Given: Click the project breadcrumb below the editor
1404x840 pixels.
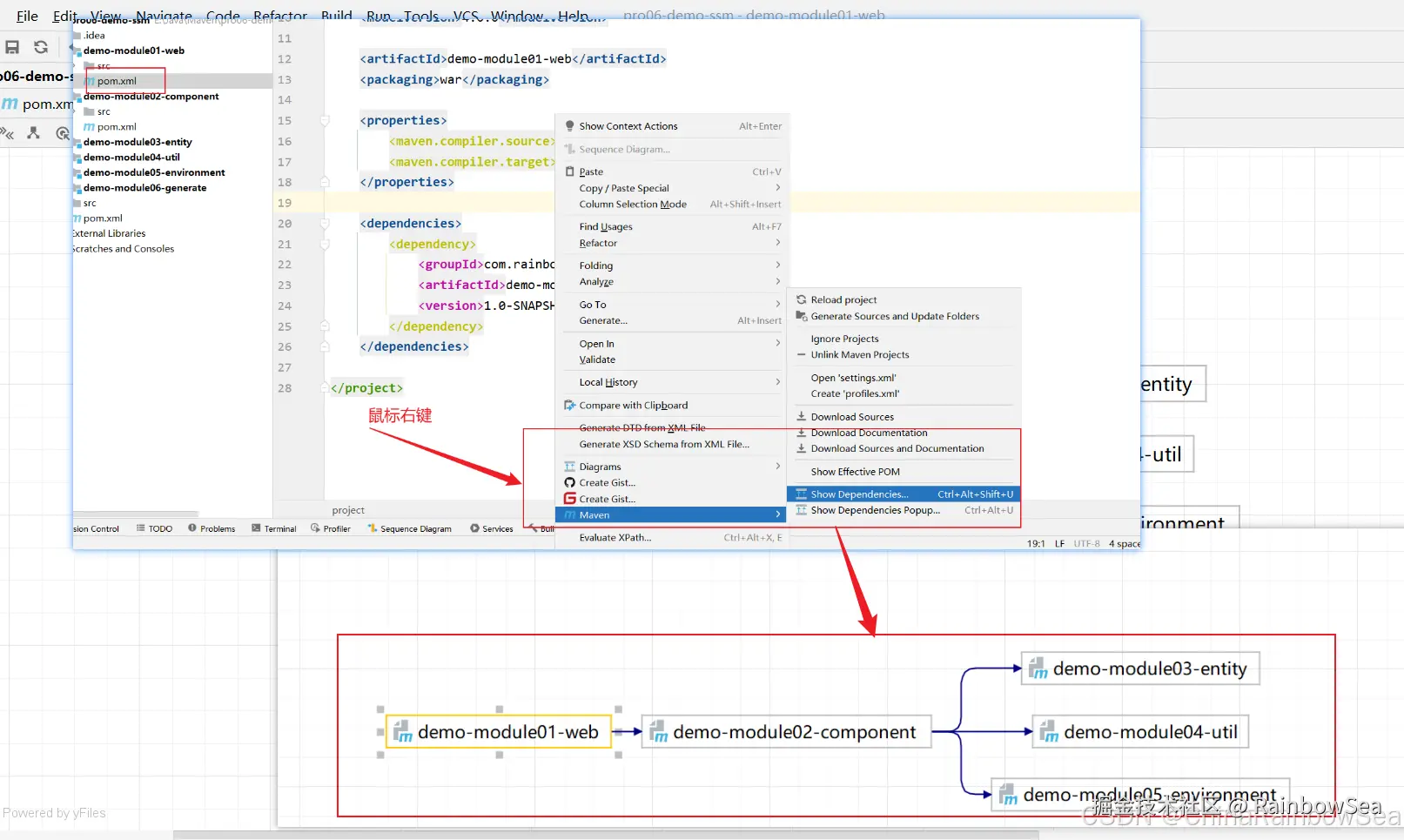Looking at the screenshot, I should pos(348,511).
